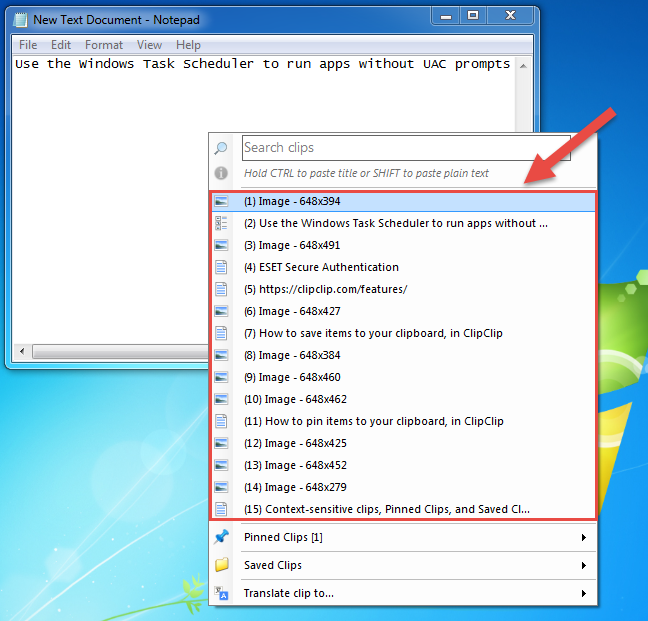Click the magnifier search icon

pos(221,148)
